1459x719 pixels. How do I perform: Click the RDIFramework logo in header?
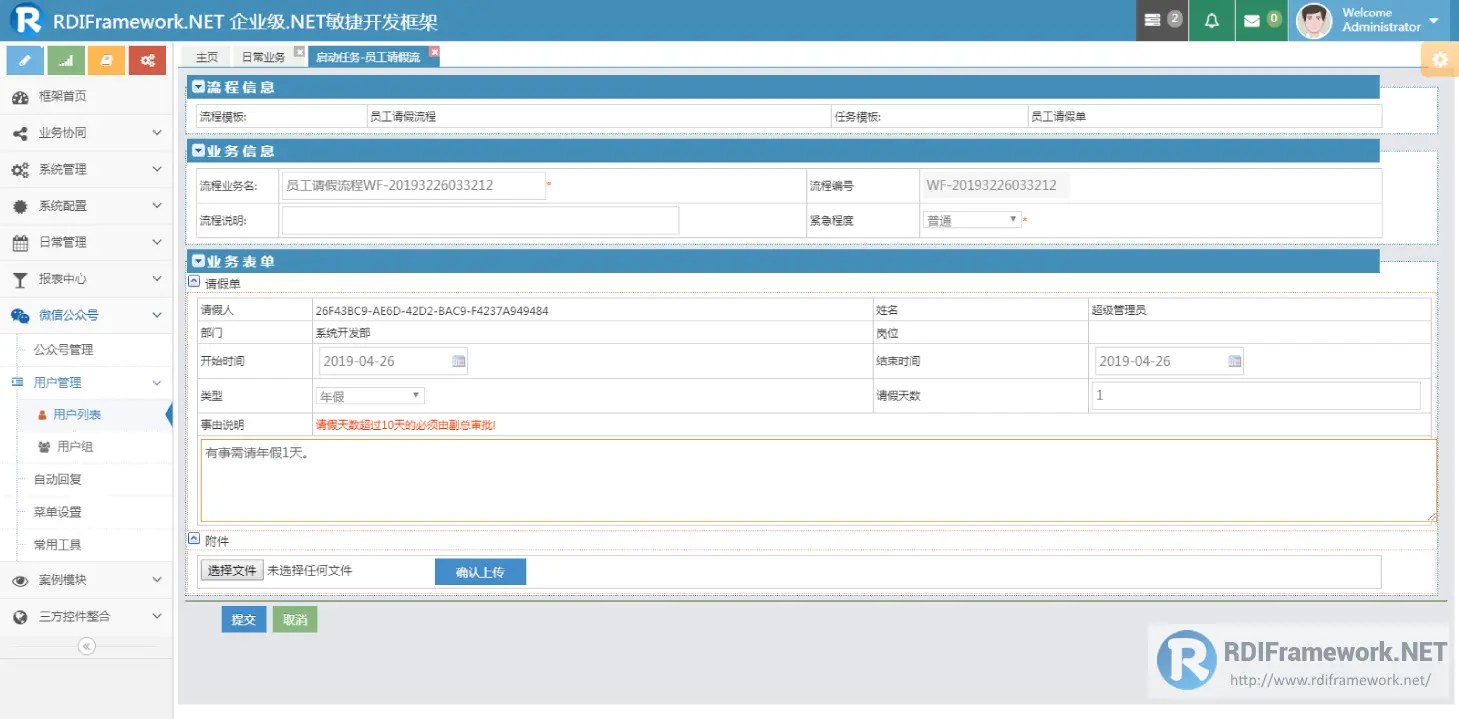tap(26, 19)
